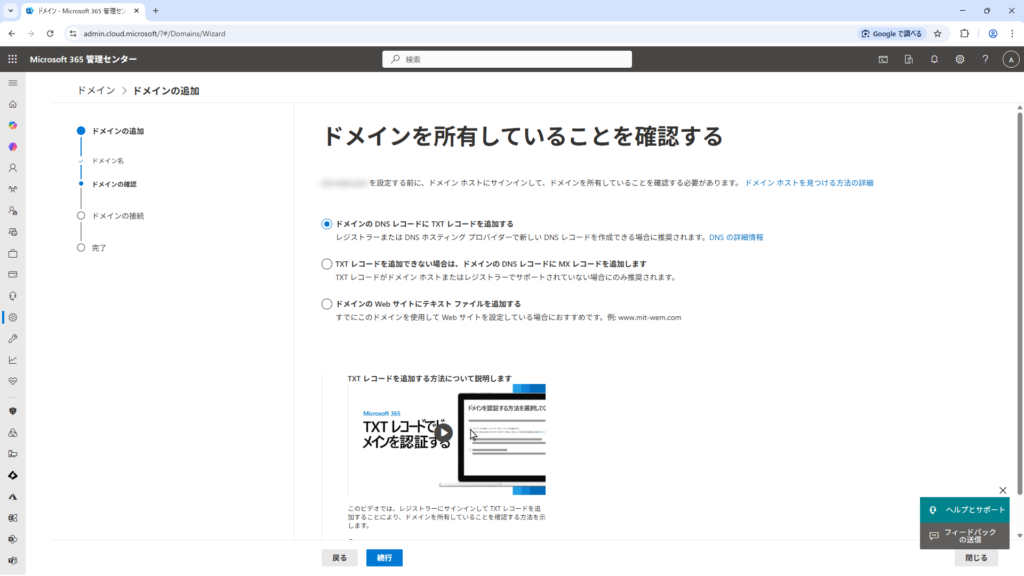Select the MX record verification option
Viewport: 1024px width, 576px height.
[327, 264]
